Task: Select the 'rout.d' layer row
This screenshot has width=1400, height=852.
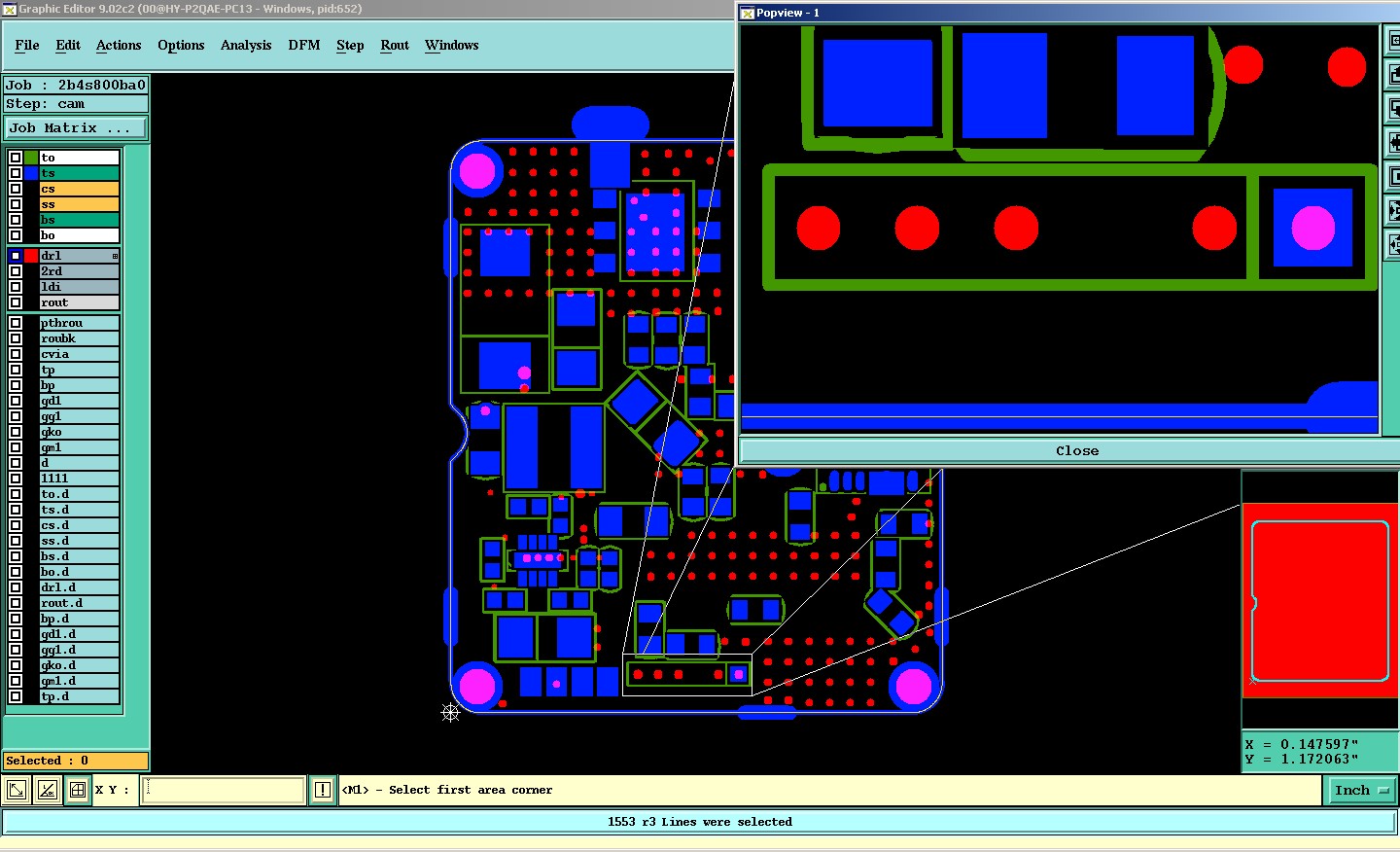Action: click(x=79, y=603)
